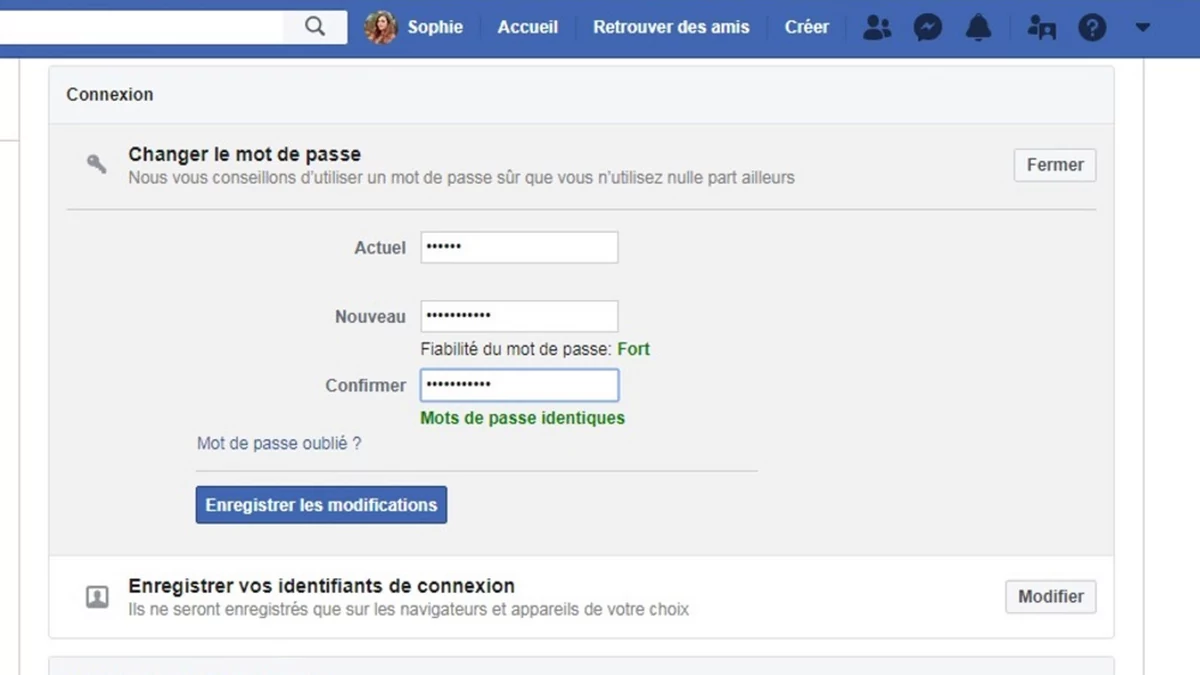
Task: Click into the Nouveau password field
Action: point(519,316)
